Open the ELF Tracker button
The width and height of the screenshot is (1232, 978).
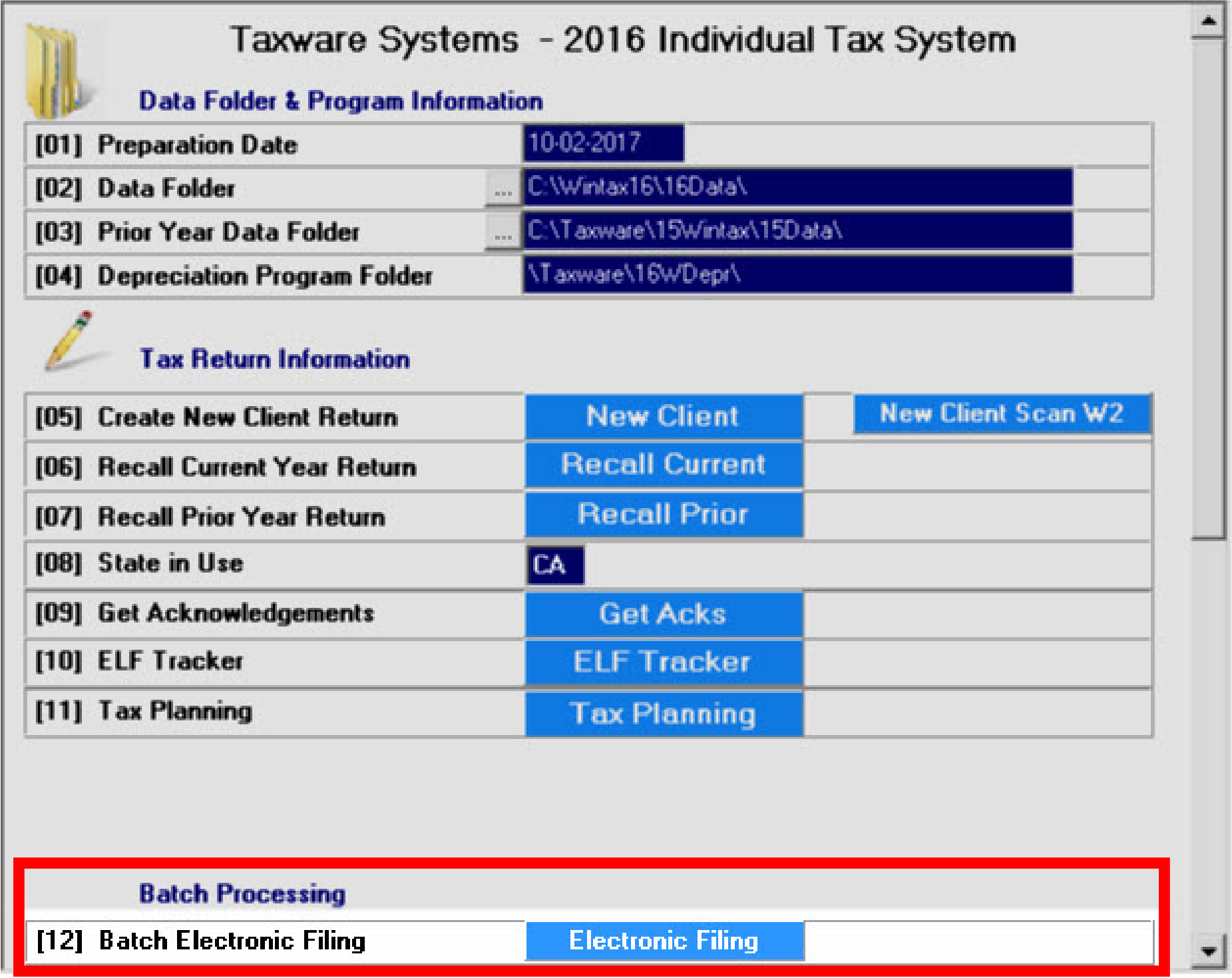(x=664, y=662)
